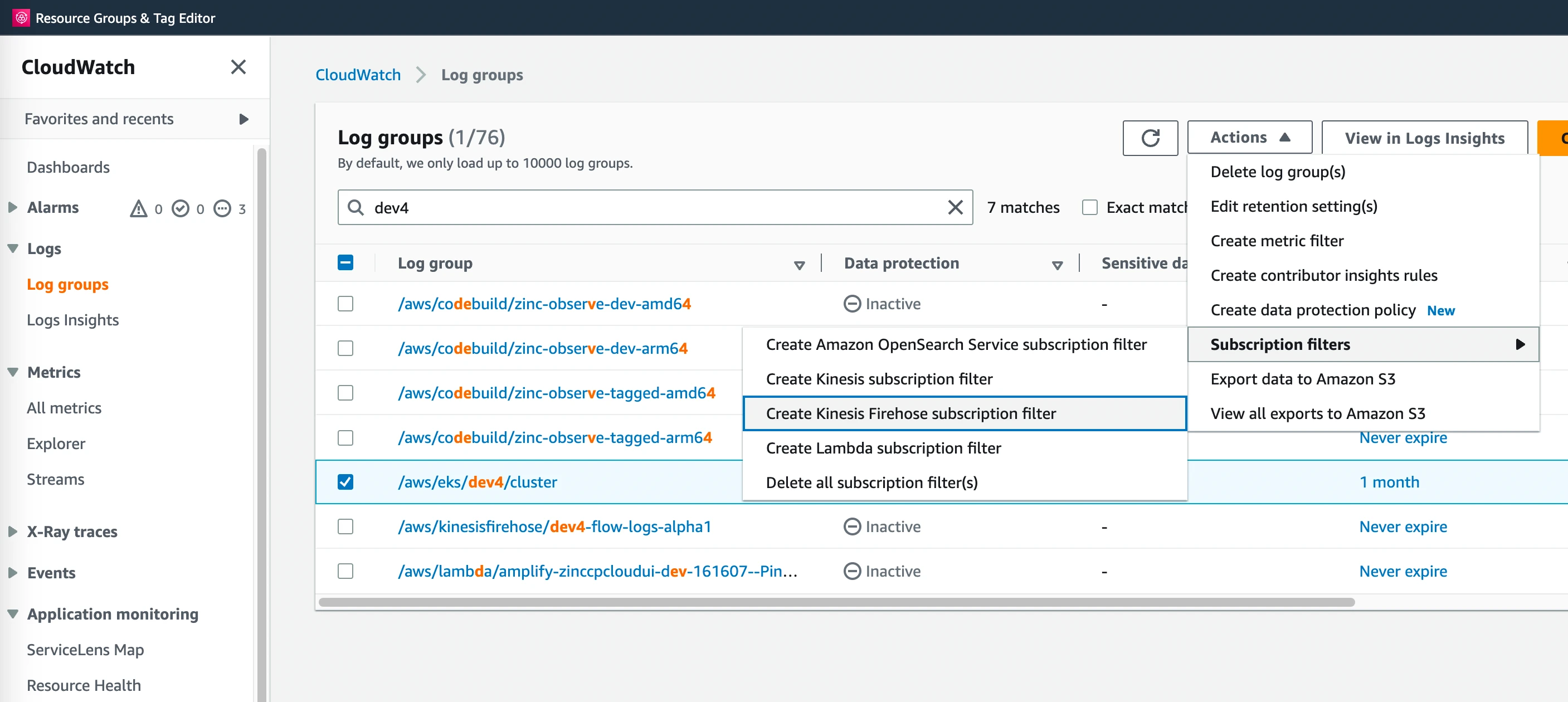The height and width of the screenshot is (702, 1568).
Task: Click the in-alarm warning triangle next to Alarms
Action: pos(139,208)
